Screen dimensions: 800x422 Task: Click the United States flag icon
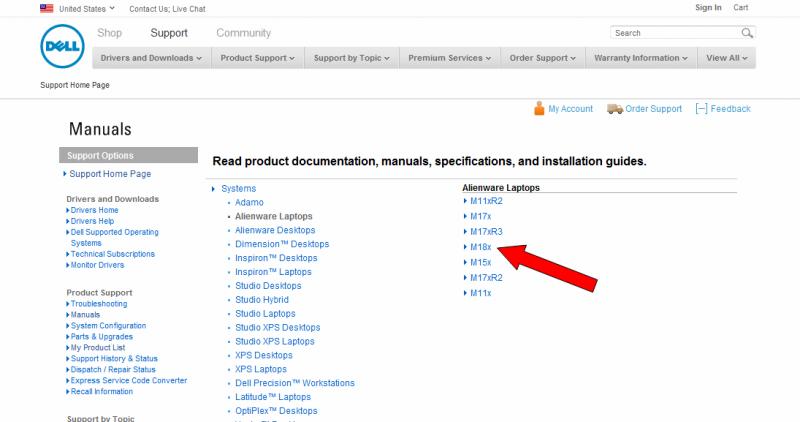[47, 8]
